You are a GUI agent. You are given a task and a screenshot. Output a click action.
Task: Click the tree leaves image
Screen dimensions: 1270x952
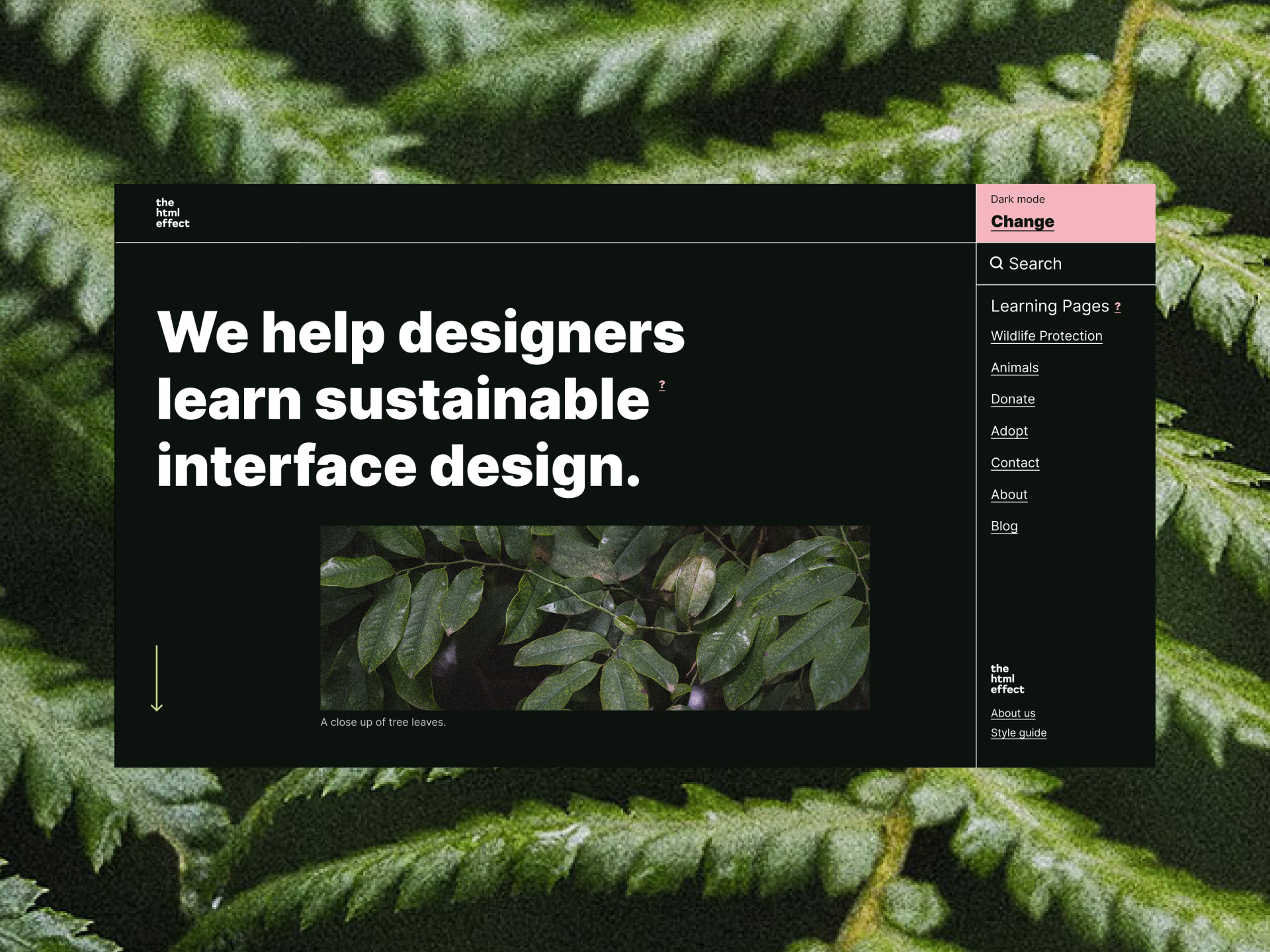point(595,617)
